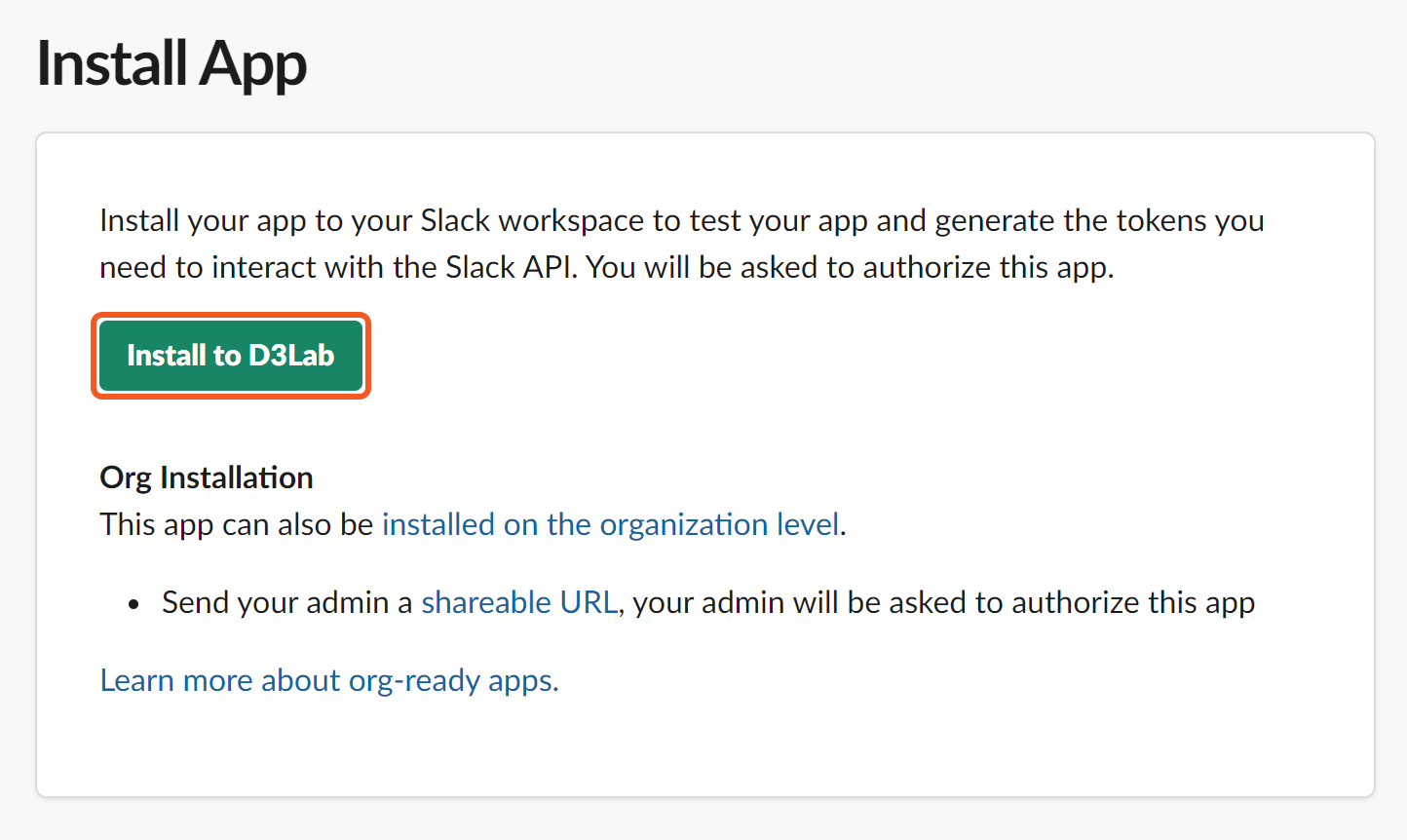
Task: Open the shareable URL link
Action: click(519, 603)
